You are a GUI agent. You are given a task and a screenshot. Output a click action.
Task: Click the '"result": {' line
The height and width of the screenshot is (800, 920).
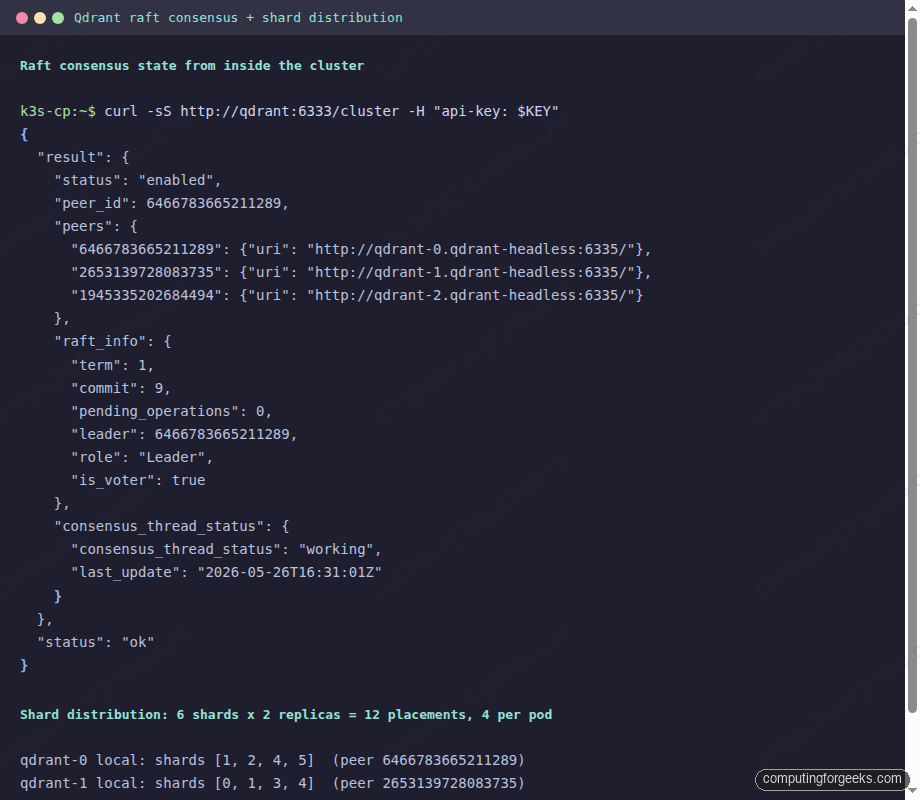83,157
